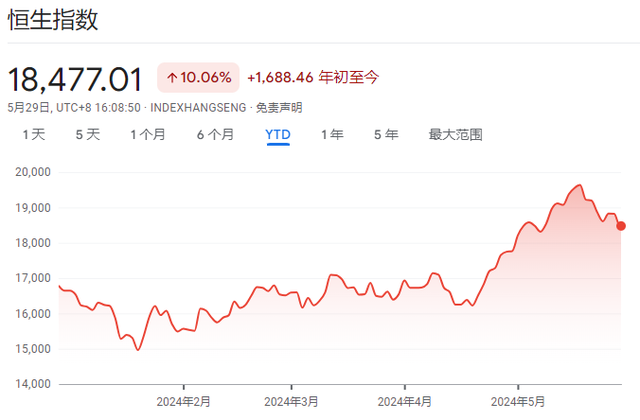
Task: Select the YTD range tab
Action: [278, 134]
